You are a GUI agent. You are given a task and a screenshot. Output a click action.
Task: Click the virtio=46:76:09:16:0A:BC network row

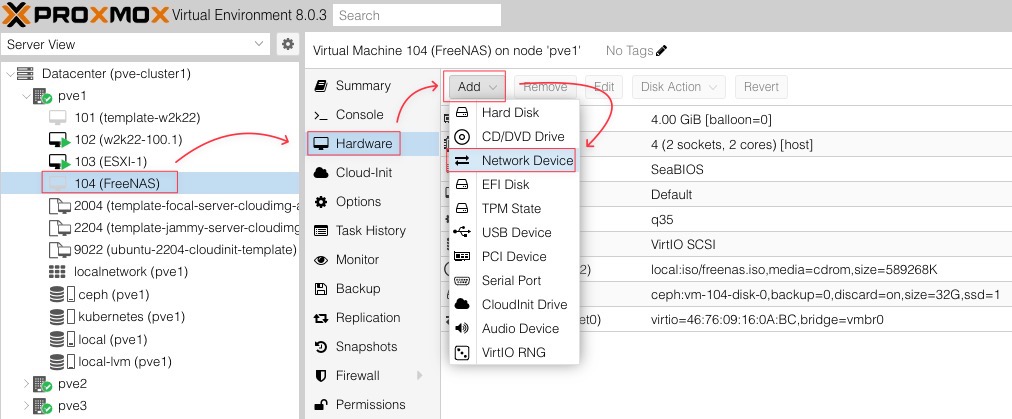pyautogui.click(x=727, y=320)
